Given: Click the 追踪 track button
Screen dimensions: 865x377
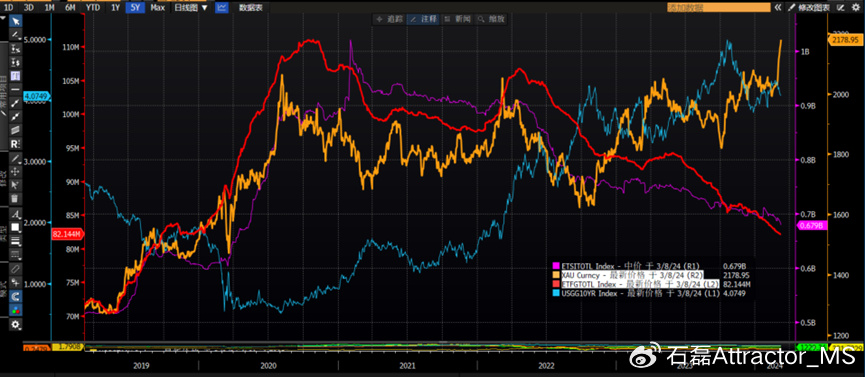Looking at the screenshot, I should click(x=389, y=19).
